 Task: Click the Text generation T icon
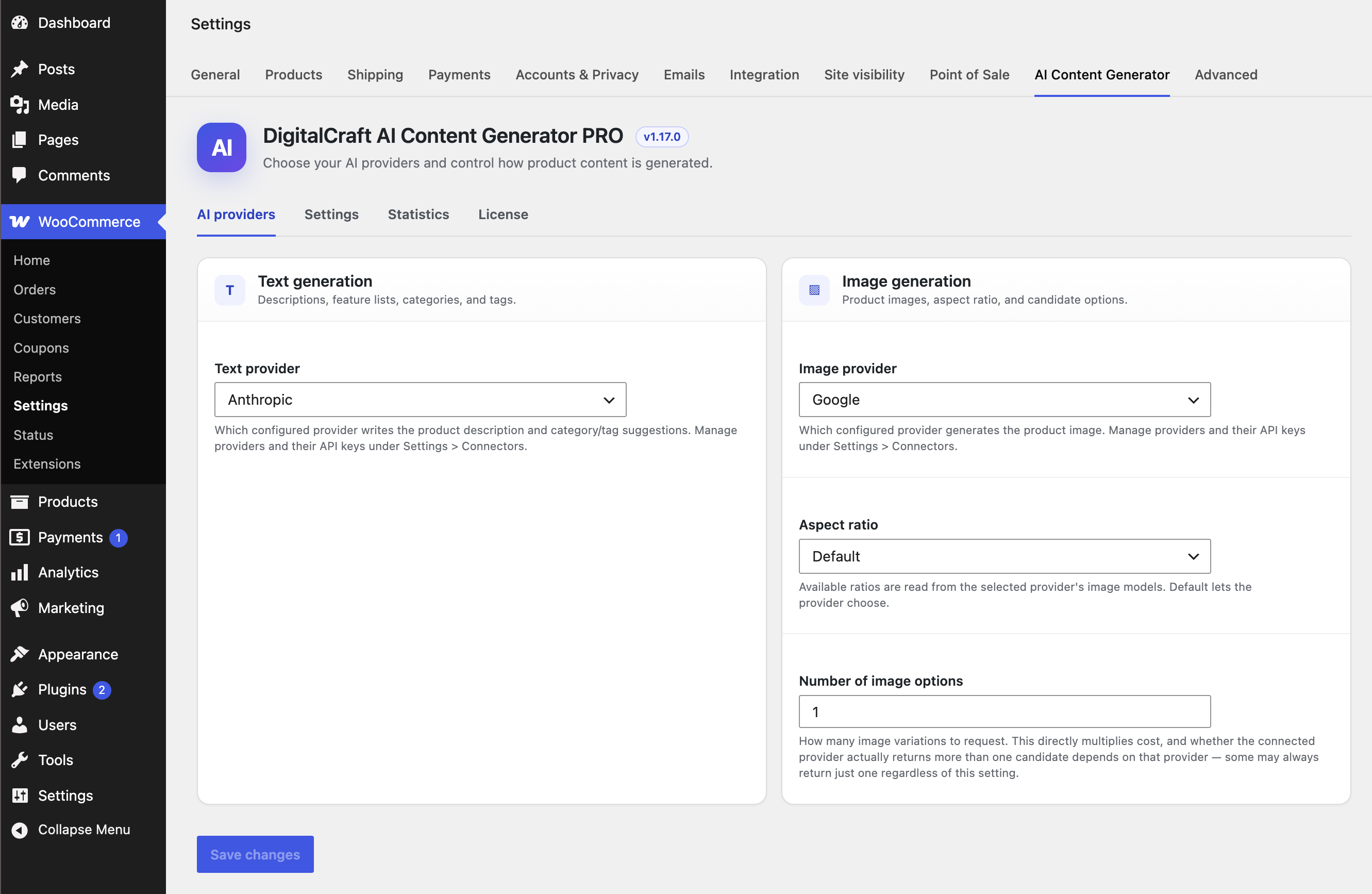[229, 290]
